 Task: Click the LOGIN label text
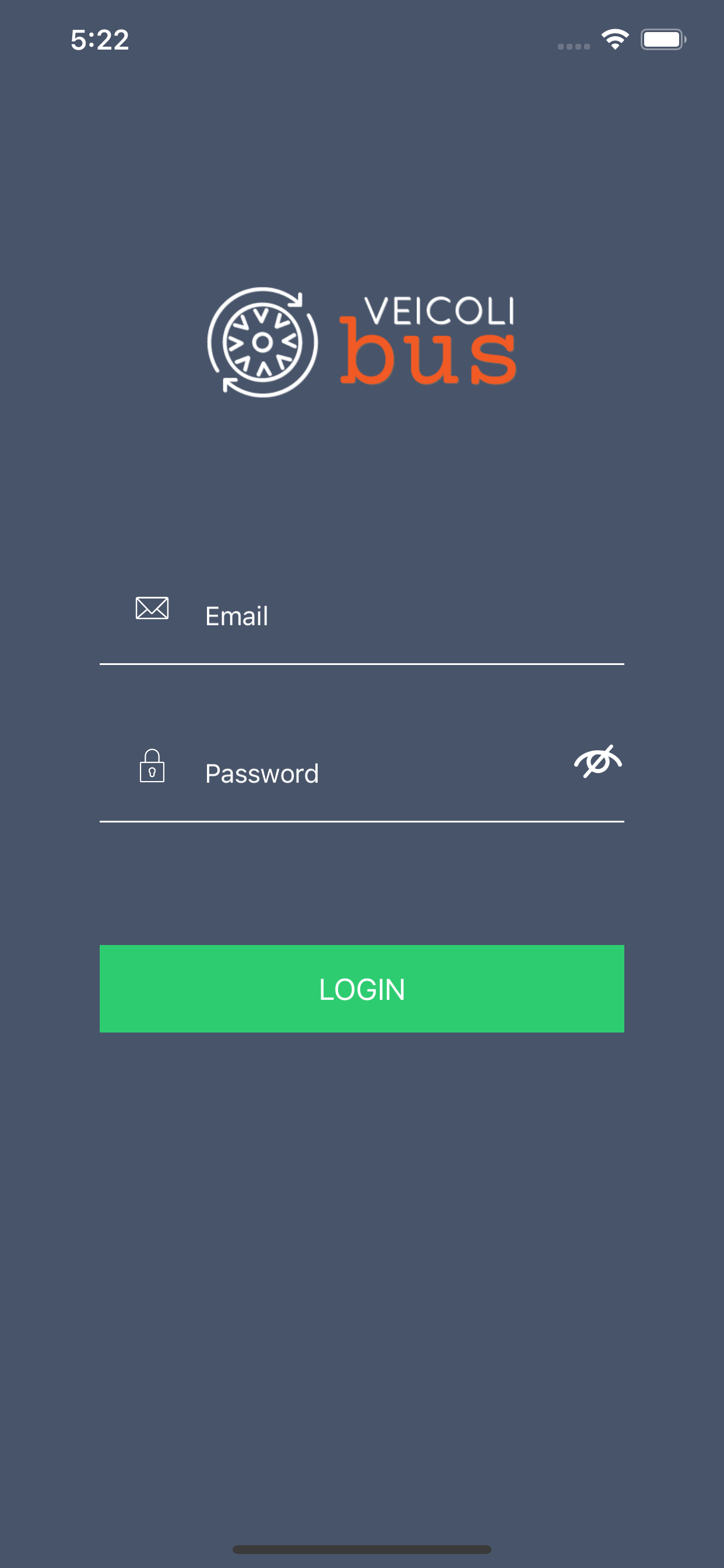[361, 989]
